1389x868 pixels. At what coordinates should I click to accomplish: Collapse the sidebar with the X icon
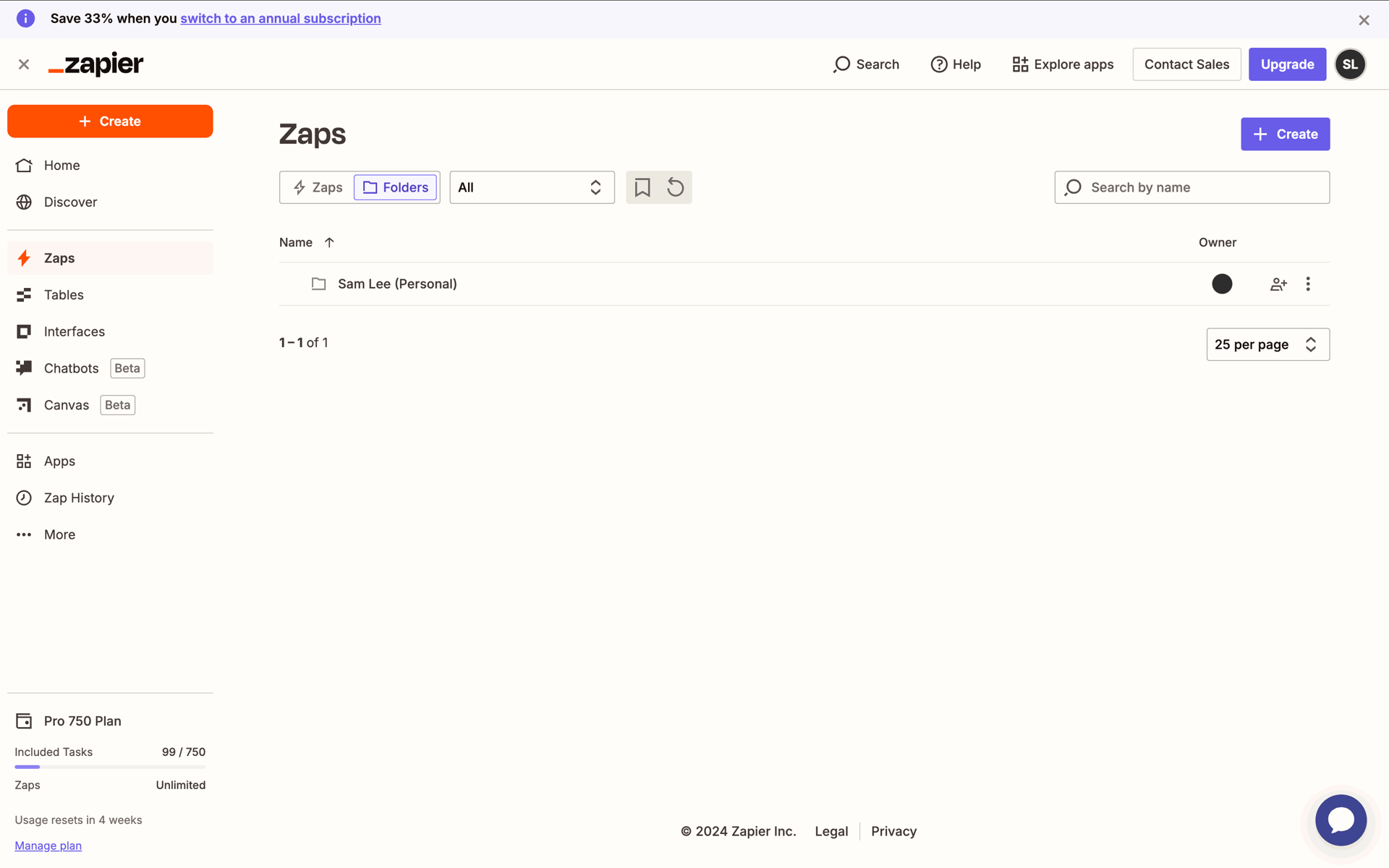[24, 64]
